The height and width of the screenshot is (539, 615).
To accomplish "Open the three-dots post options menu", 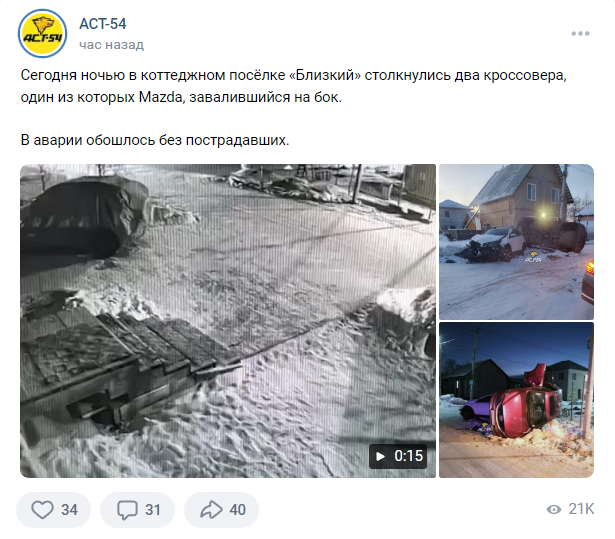I will [x=580, y=34].
